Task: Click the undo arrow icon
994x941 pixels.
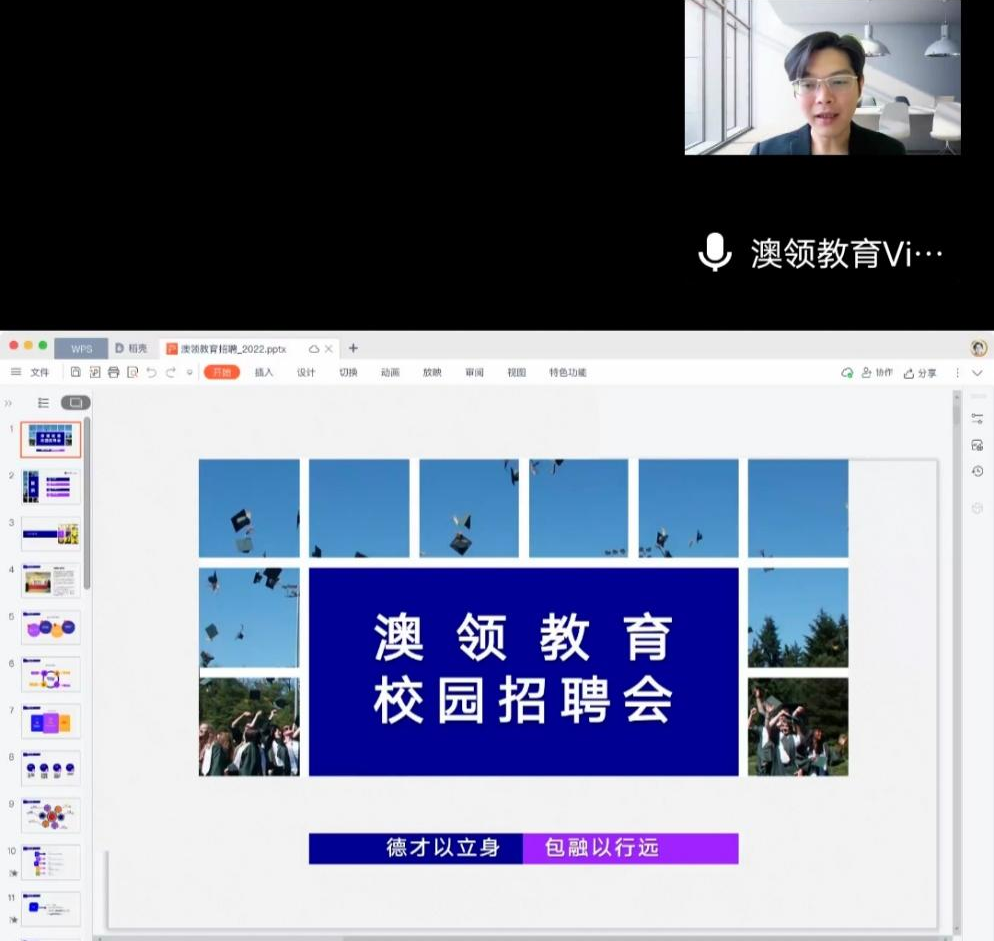Action: coord(151,373)
